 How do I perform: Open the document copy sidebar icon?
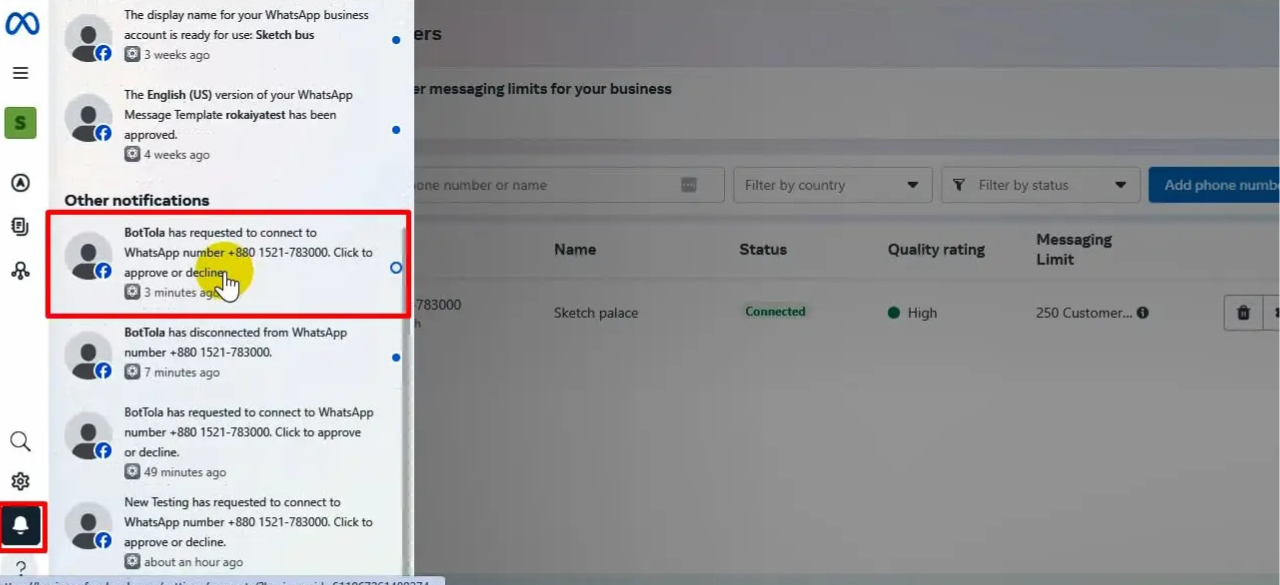[20, 227]
